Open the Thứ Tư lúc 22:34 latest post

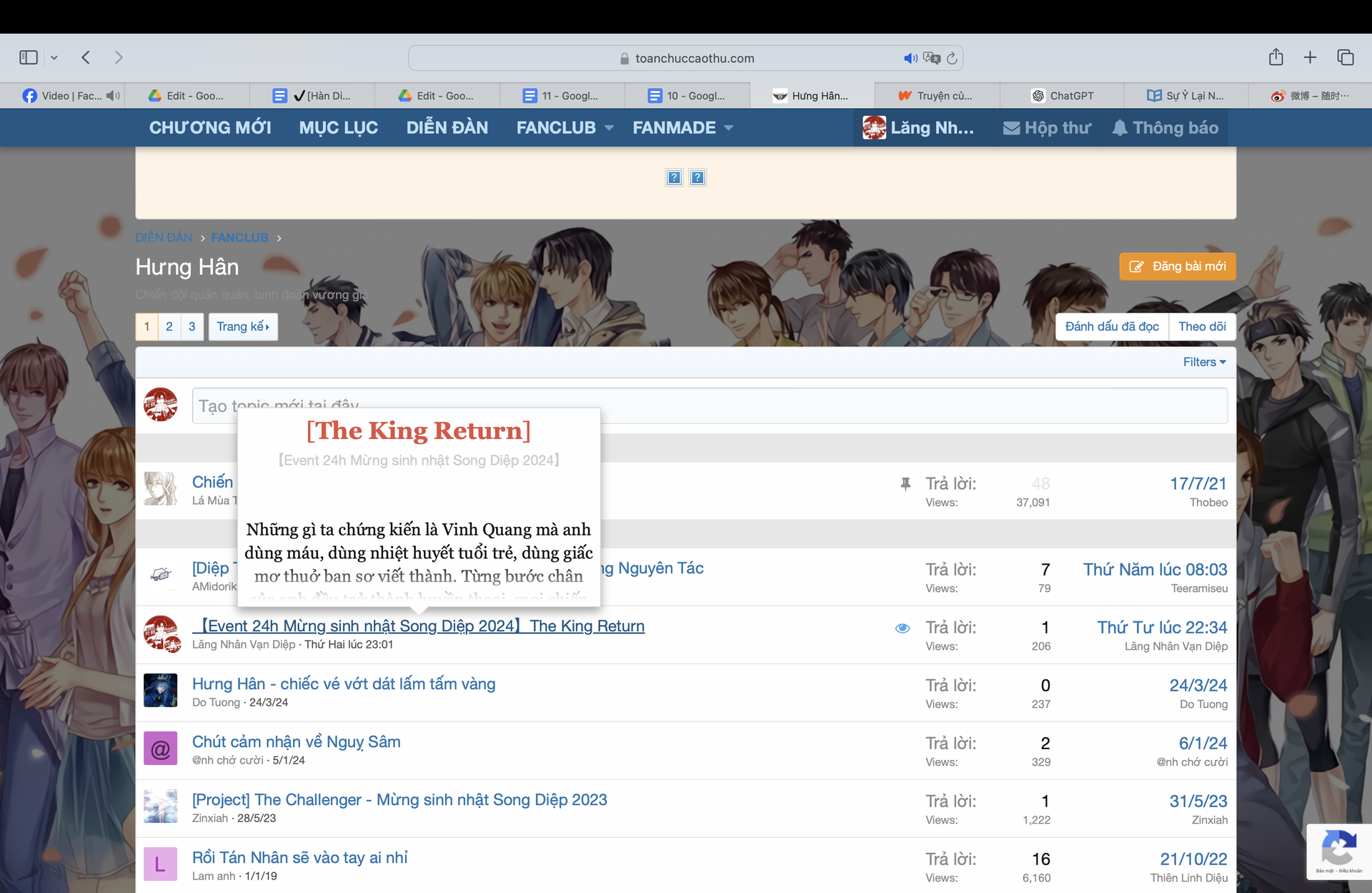(1162, 628)
